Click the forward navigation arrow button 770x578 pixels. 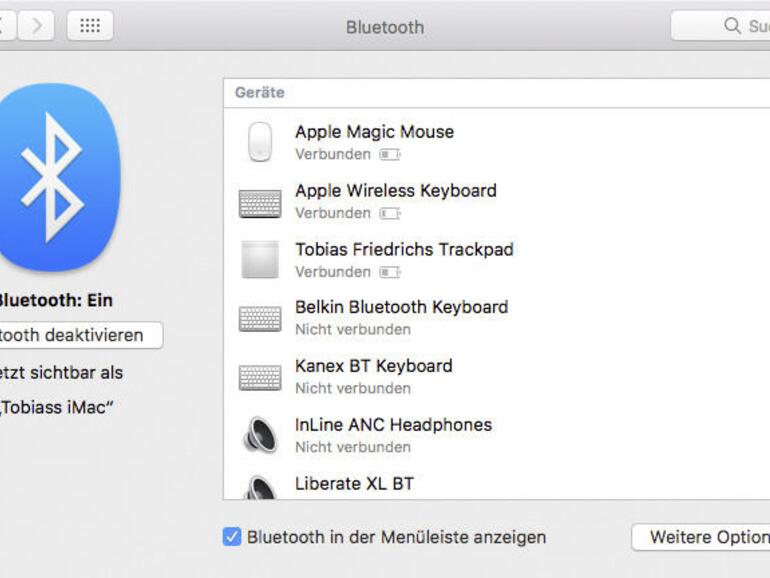click(x=36, y=26)
